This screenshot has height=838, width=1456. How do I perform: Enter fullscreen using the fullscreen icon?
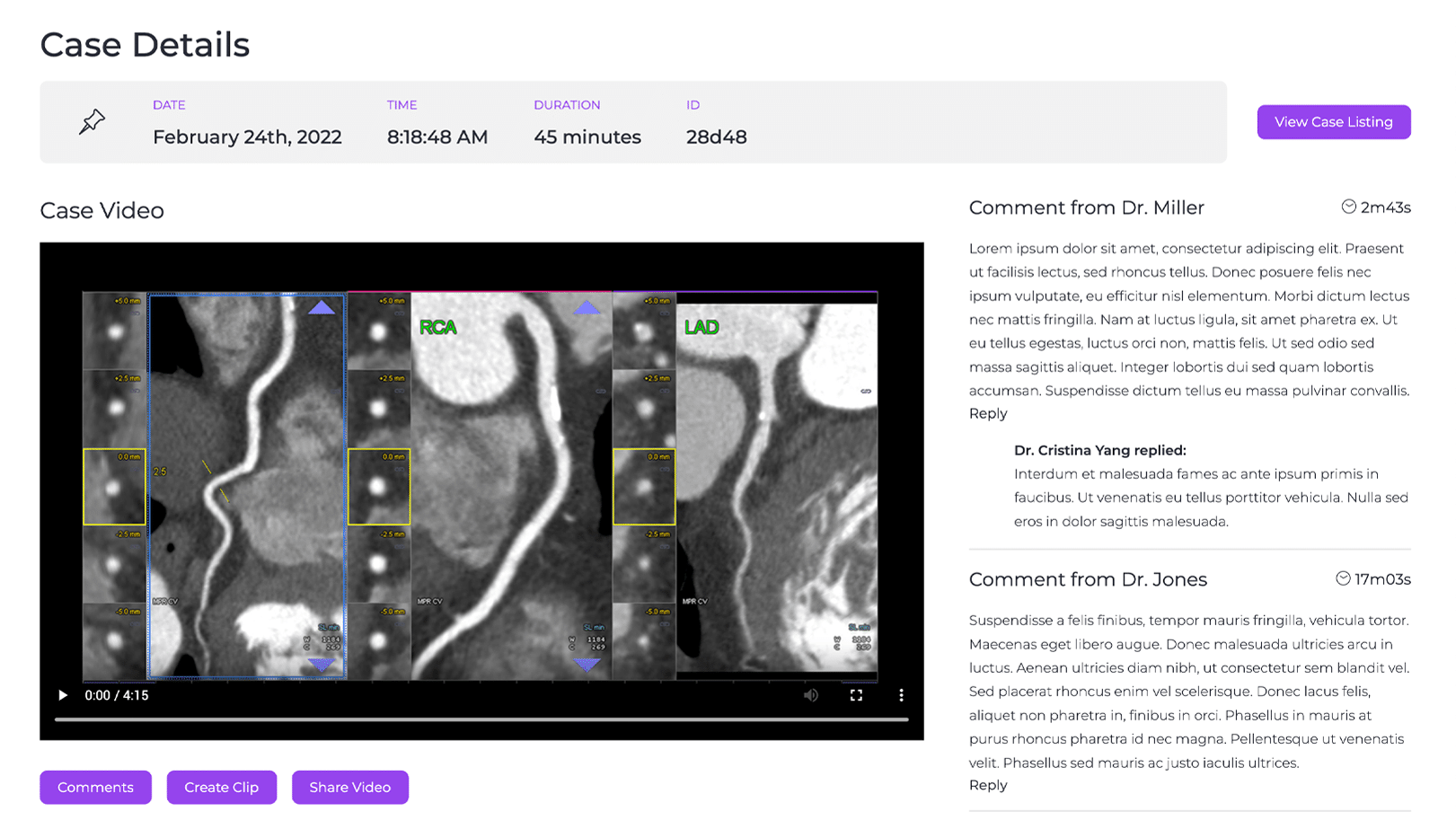tap(856, 694)
